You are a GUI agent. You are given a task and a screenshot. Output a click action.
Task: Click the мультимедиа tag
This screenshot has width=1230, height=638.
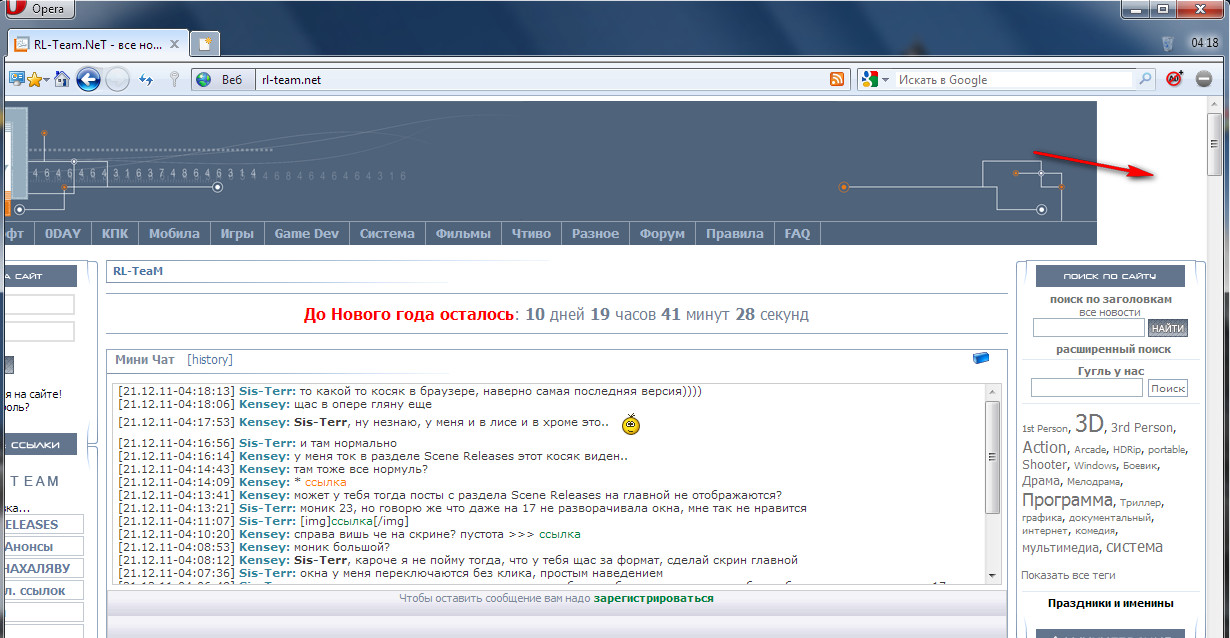[1060, 547]
